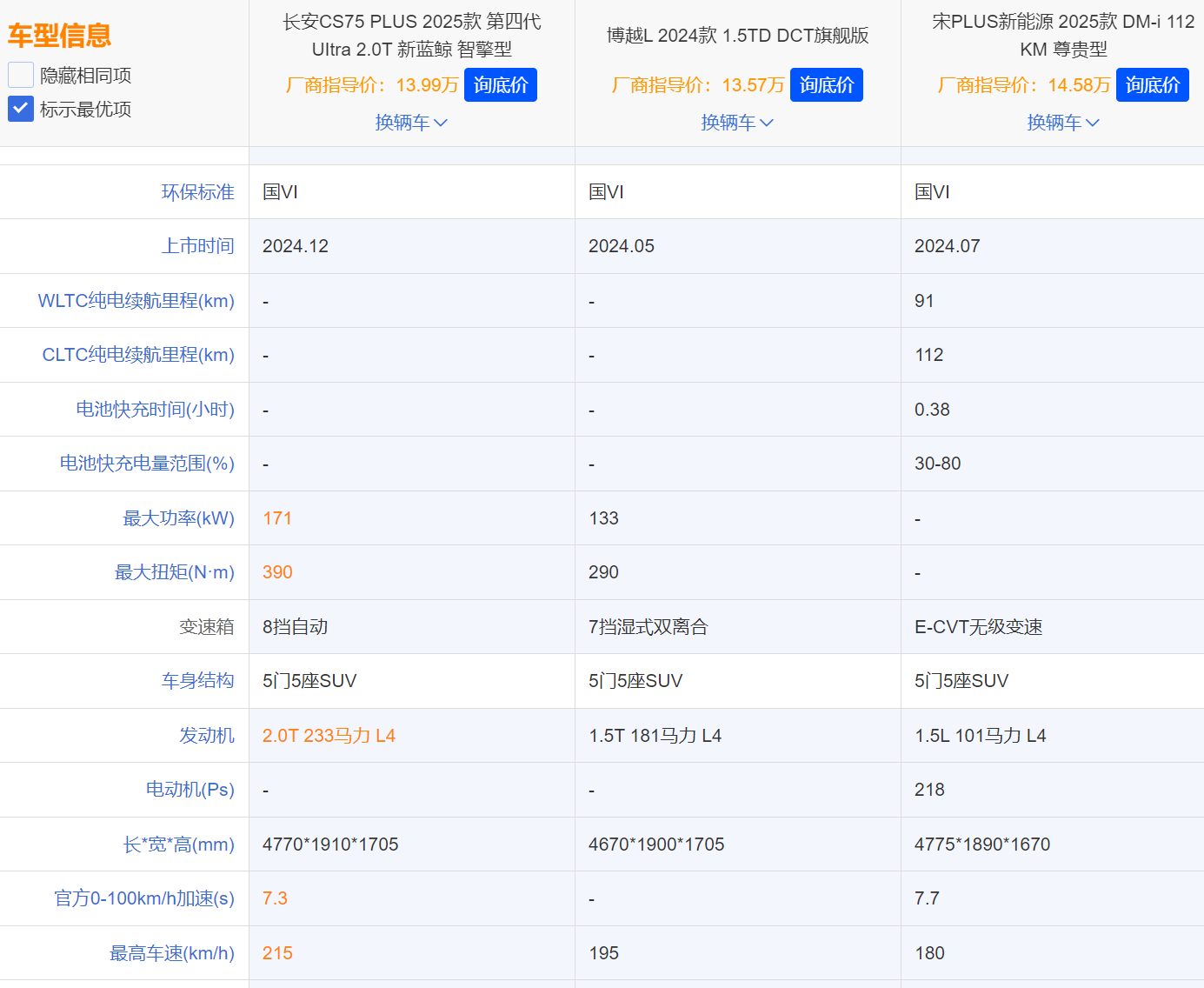
Task: Select the torque value 290
Action: [x=604, y=572]
